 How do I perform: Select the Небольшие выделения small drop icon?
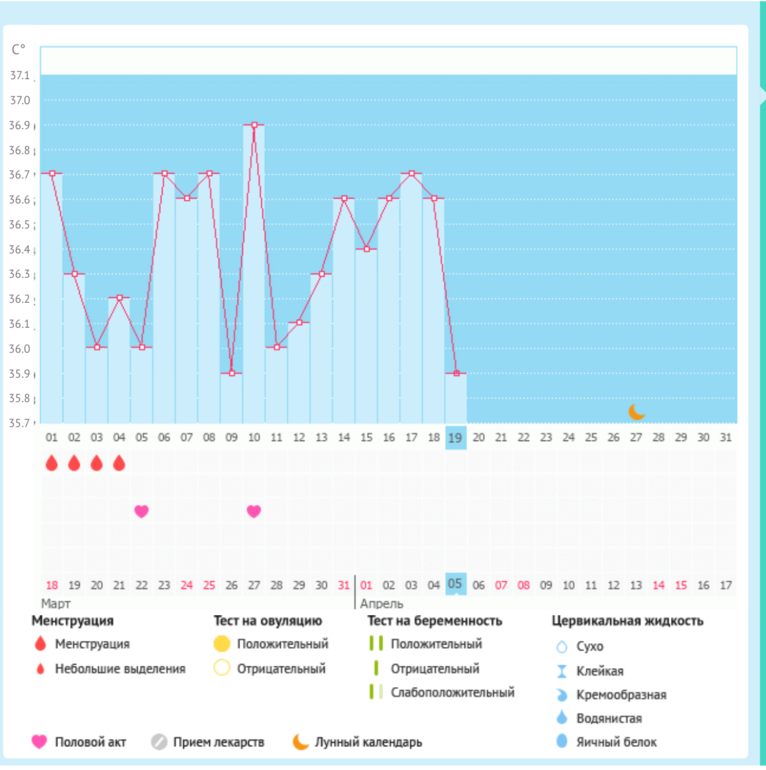click(x=40, y=669)
